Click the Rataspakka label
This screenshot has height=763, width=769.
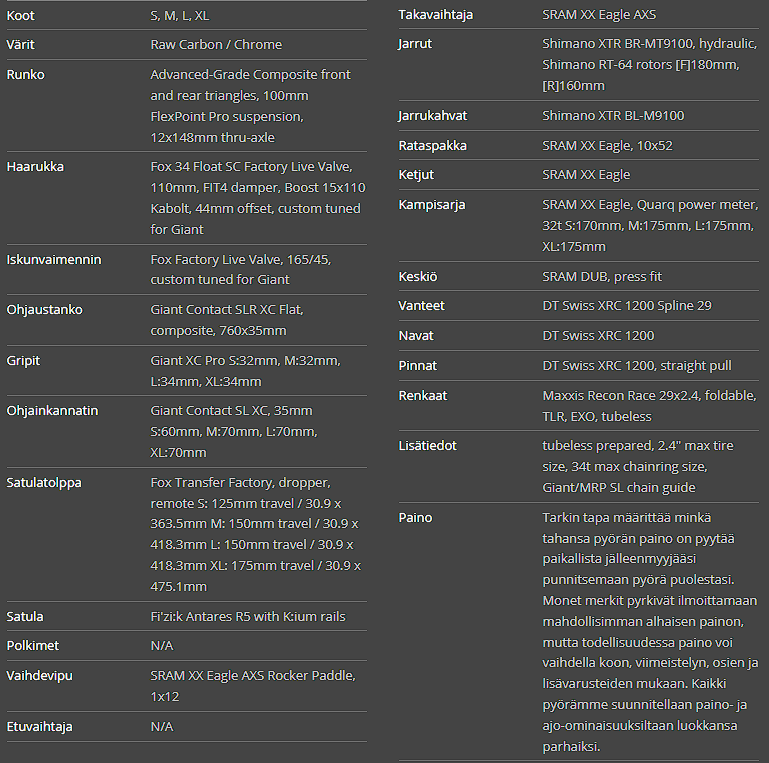point(432,146)
